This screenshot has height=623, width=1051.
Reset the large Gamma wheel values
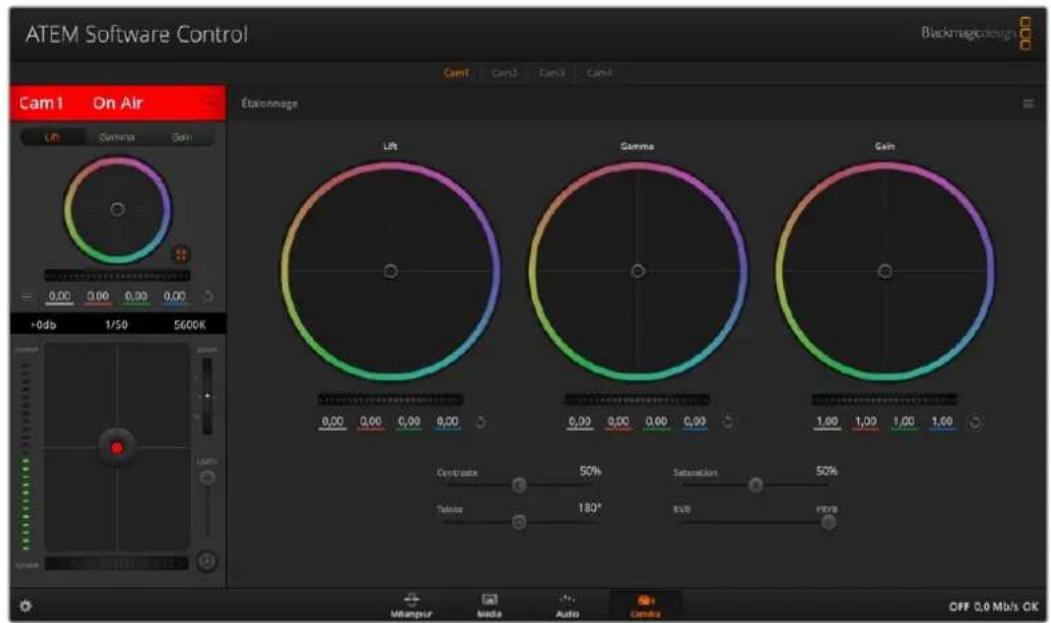pyautogui.click(x=728, y=422)
